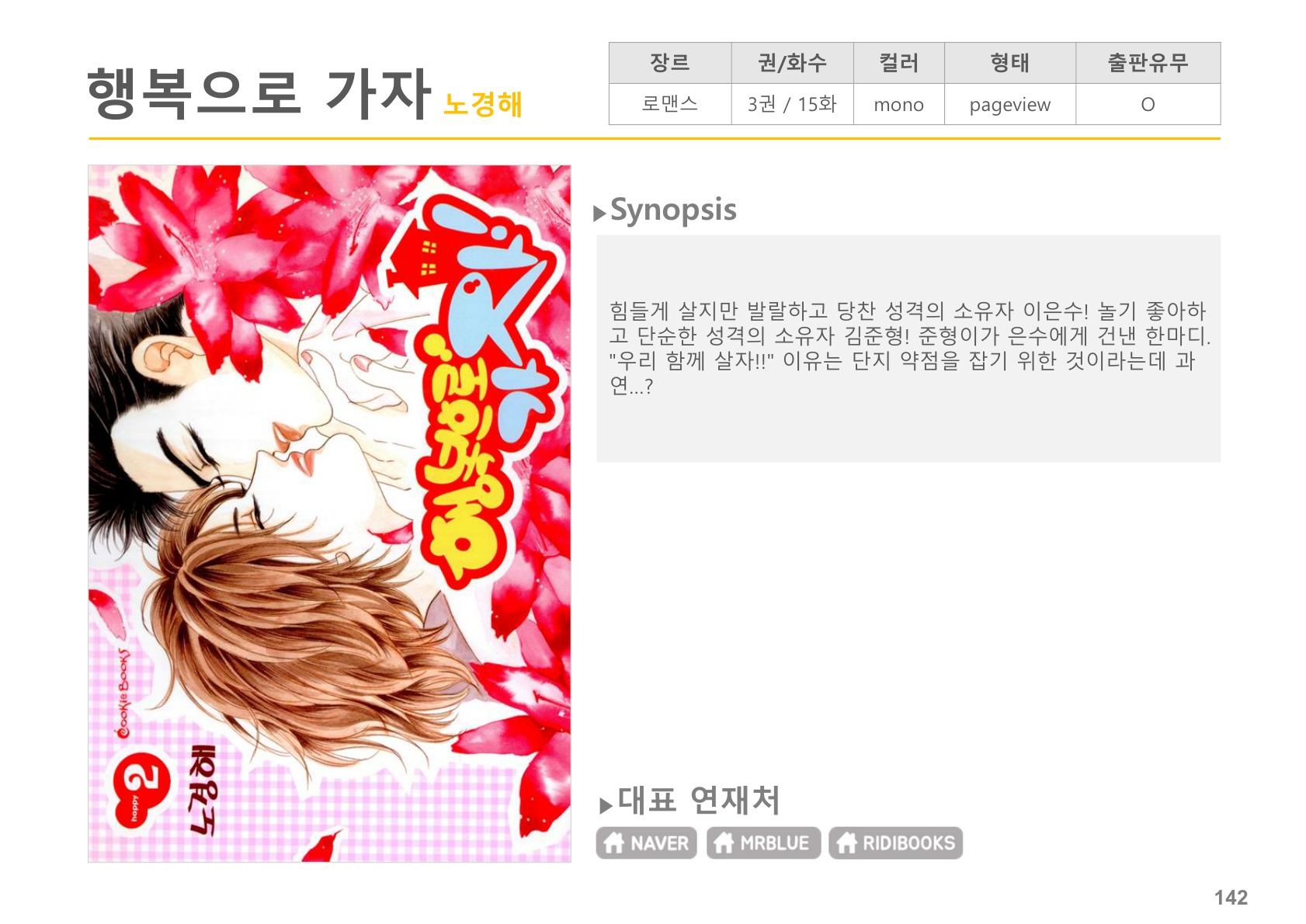
Task: Click the 3권 / 15화 cell
Action: 792,104
